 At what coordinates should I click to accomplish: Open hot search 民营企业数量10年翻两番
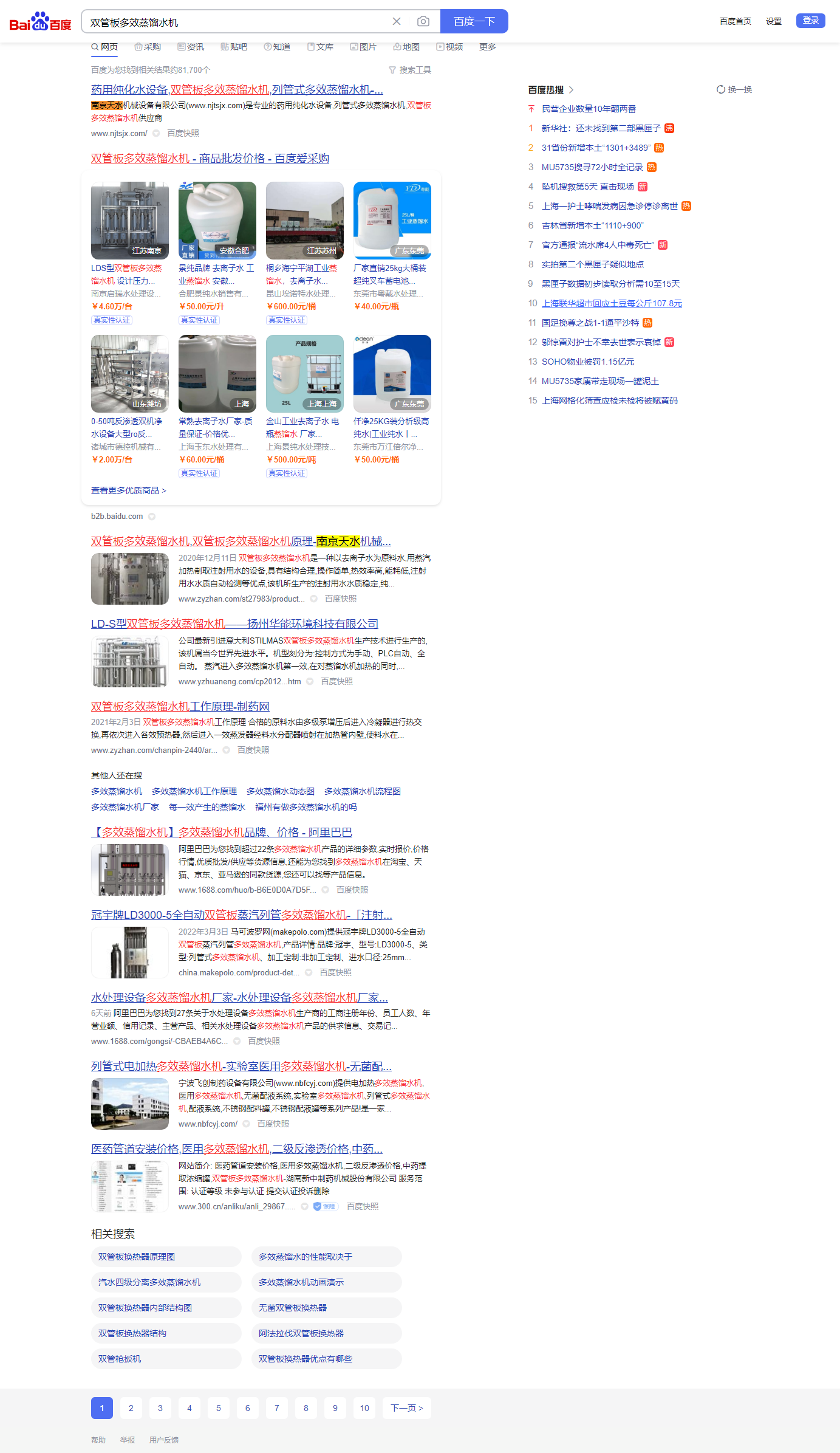[589, 109]
